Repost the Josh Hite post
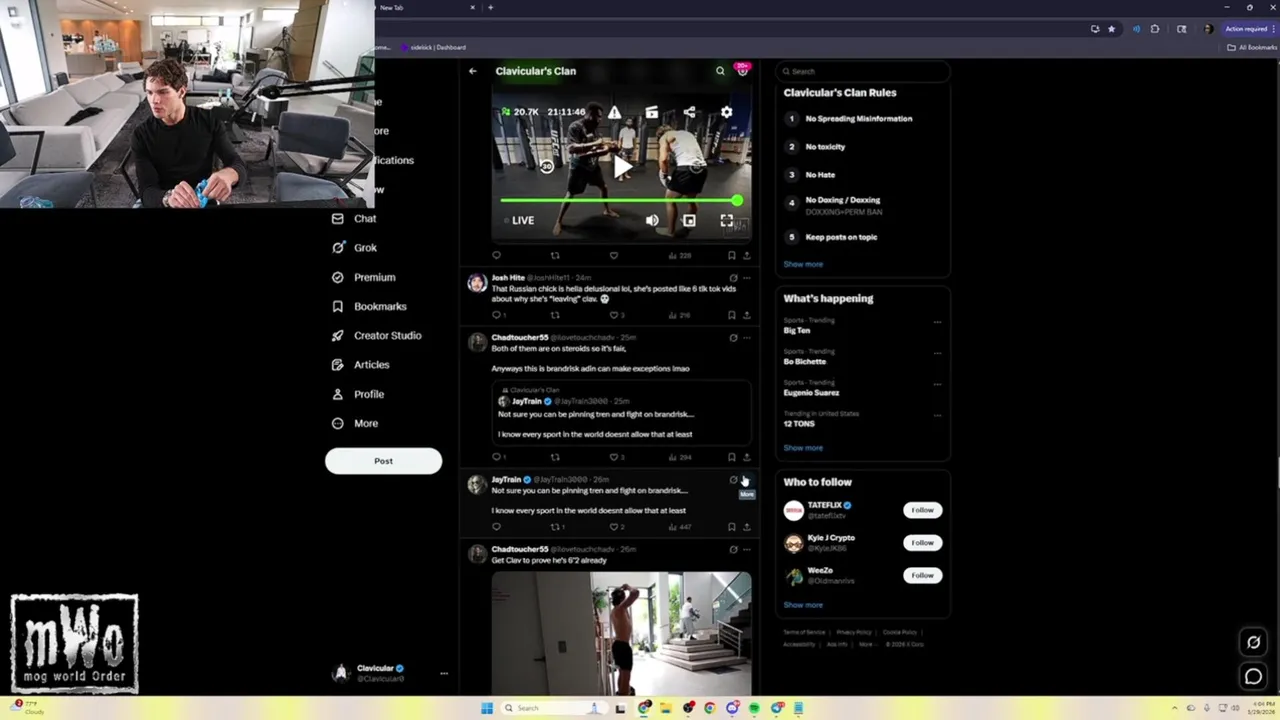Image resolution: width=1280 pixels, height=720 pixels. pos(555,315)
